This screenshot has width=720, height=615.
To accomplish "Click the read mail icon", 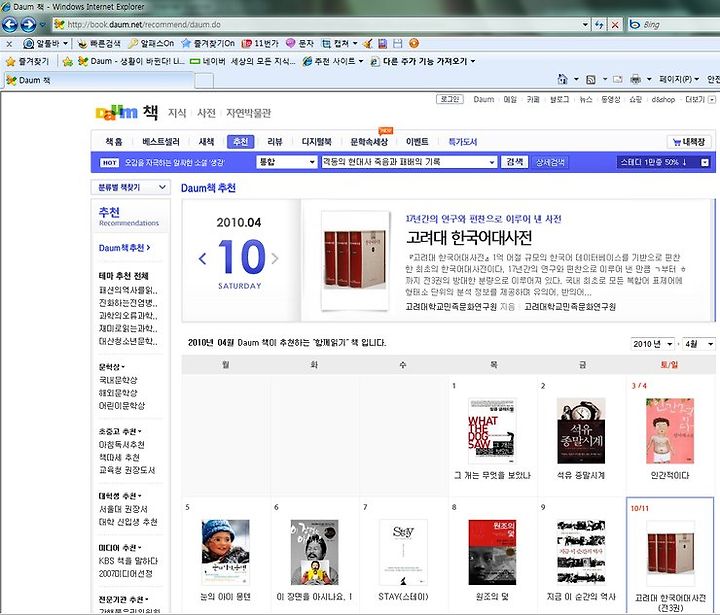I will point(618,79).
